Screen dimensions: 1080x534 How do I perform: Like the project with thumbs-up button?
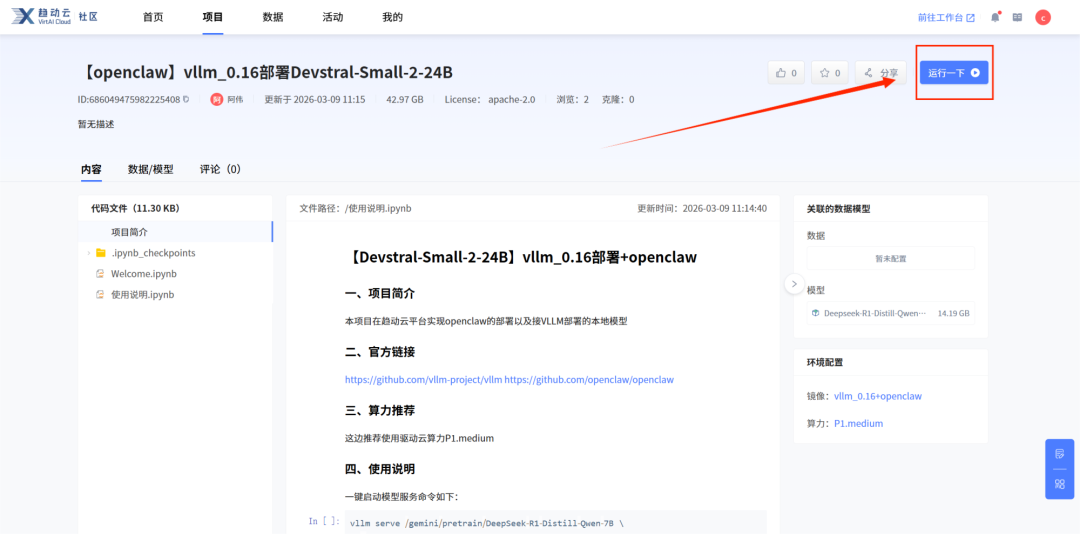click(x=786, y=72)
